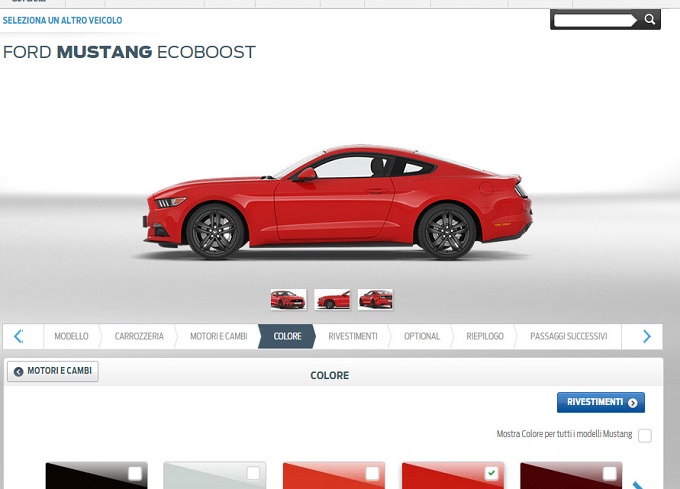680x489 pixels.
Task: Go to the Carrozzeria step tab
Action: click(139, 336)
